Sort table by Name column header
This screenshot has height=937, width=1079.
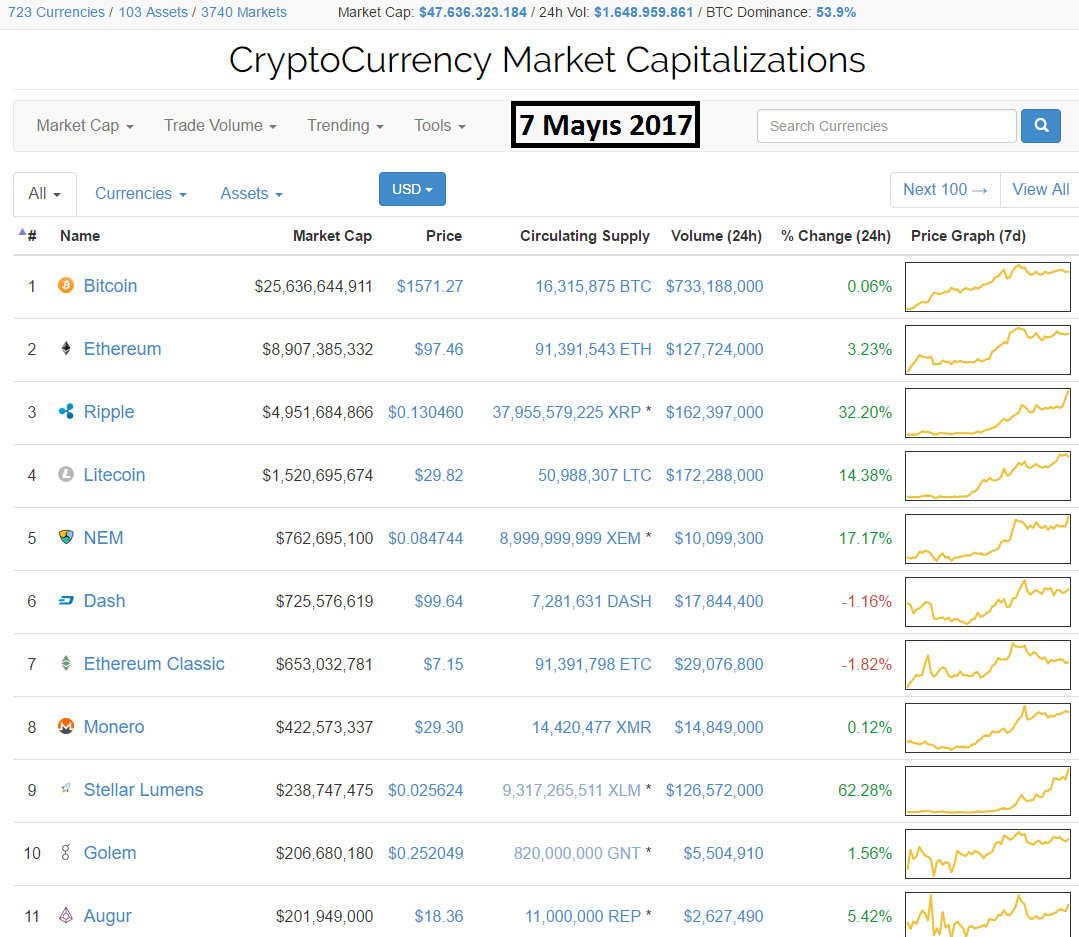[x=80, y=236]
